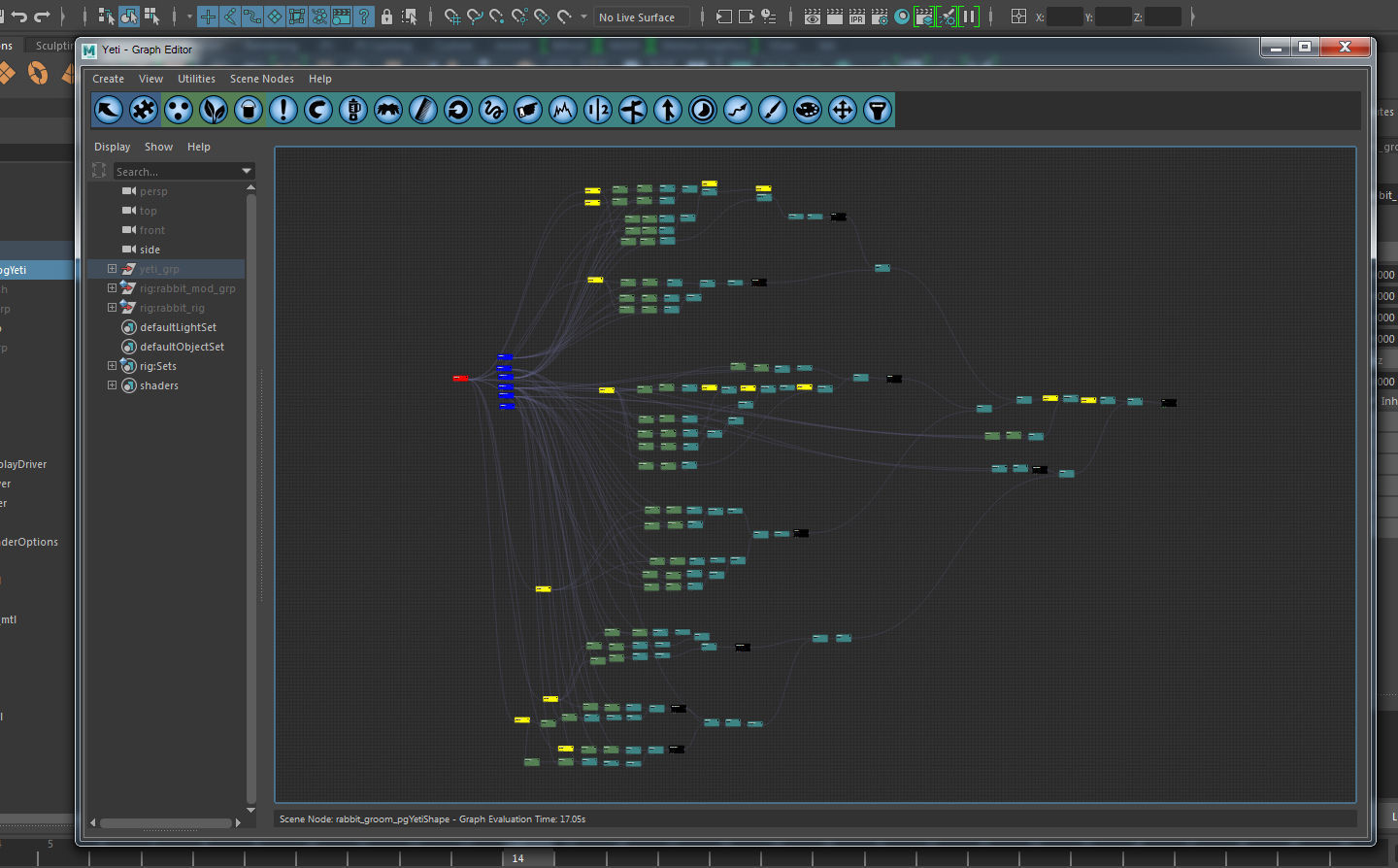Click the bucket attribute node icon
This screenshot has height=868, width=1398.
(249, 110)
